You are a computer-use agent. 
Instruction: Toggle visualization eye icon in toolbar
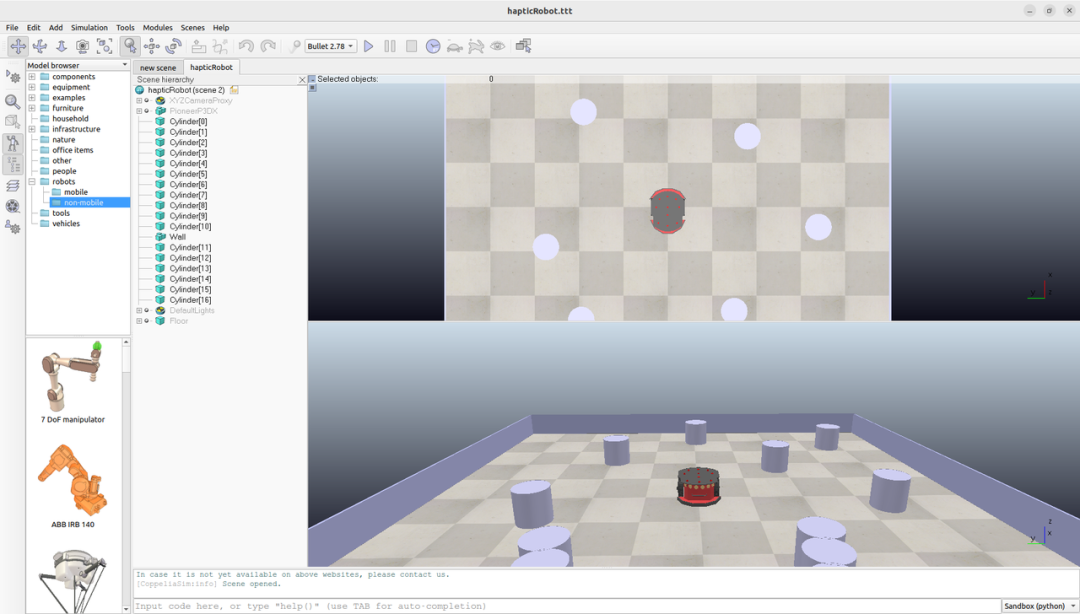[497, 46]
